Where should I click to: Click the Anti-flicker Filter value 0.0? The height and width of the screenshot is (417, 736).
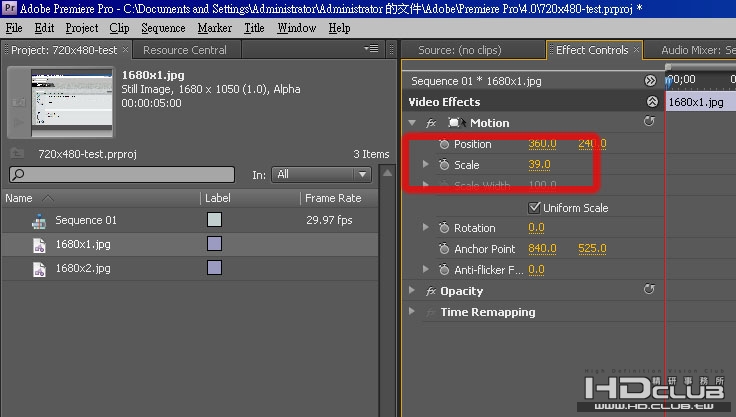pyautogui.click(x=536, y=270)
